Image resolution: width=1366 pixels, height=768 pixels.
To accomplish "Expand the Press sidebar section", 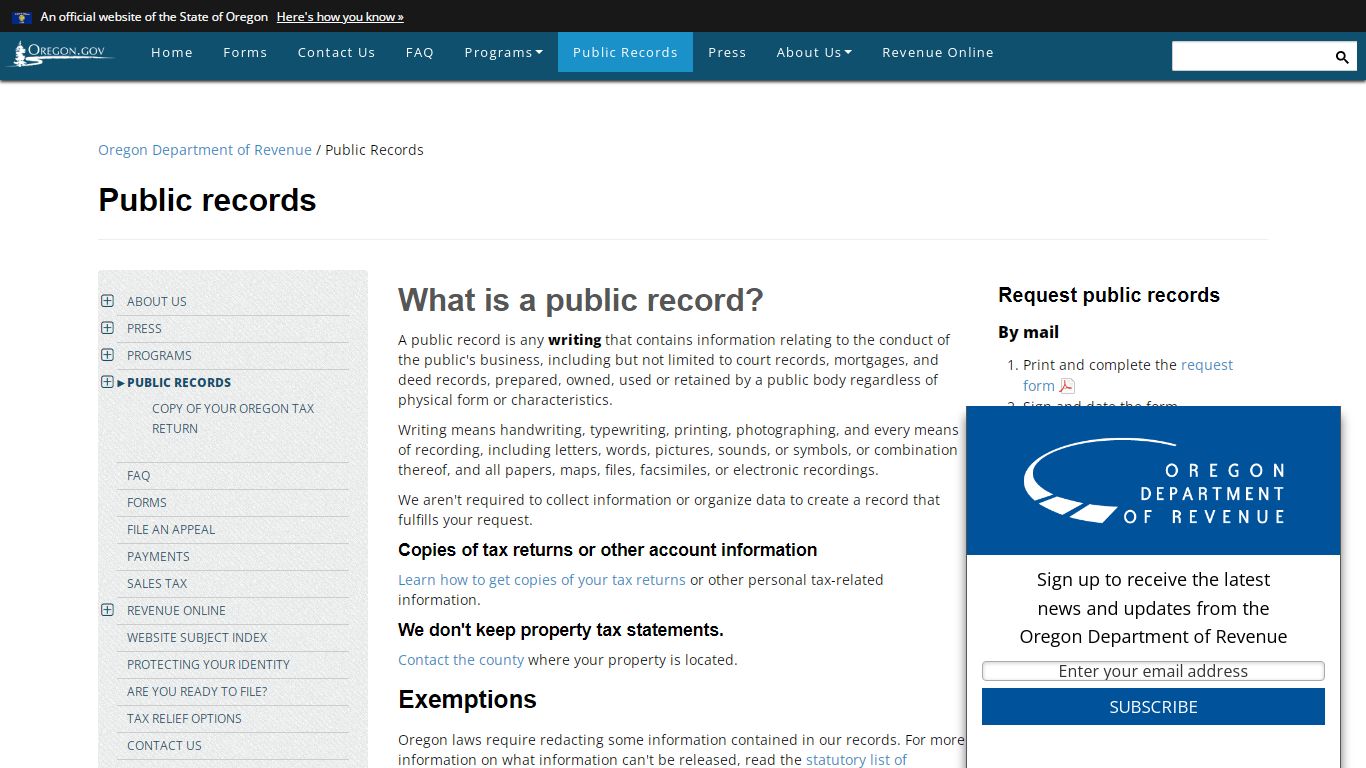I will click(107, 328).
